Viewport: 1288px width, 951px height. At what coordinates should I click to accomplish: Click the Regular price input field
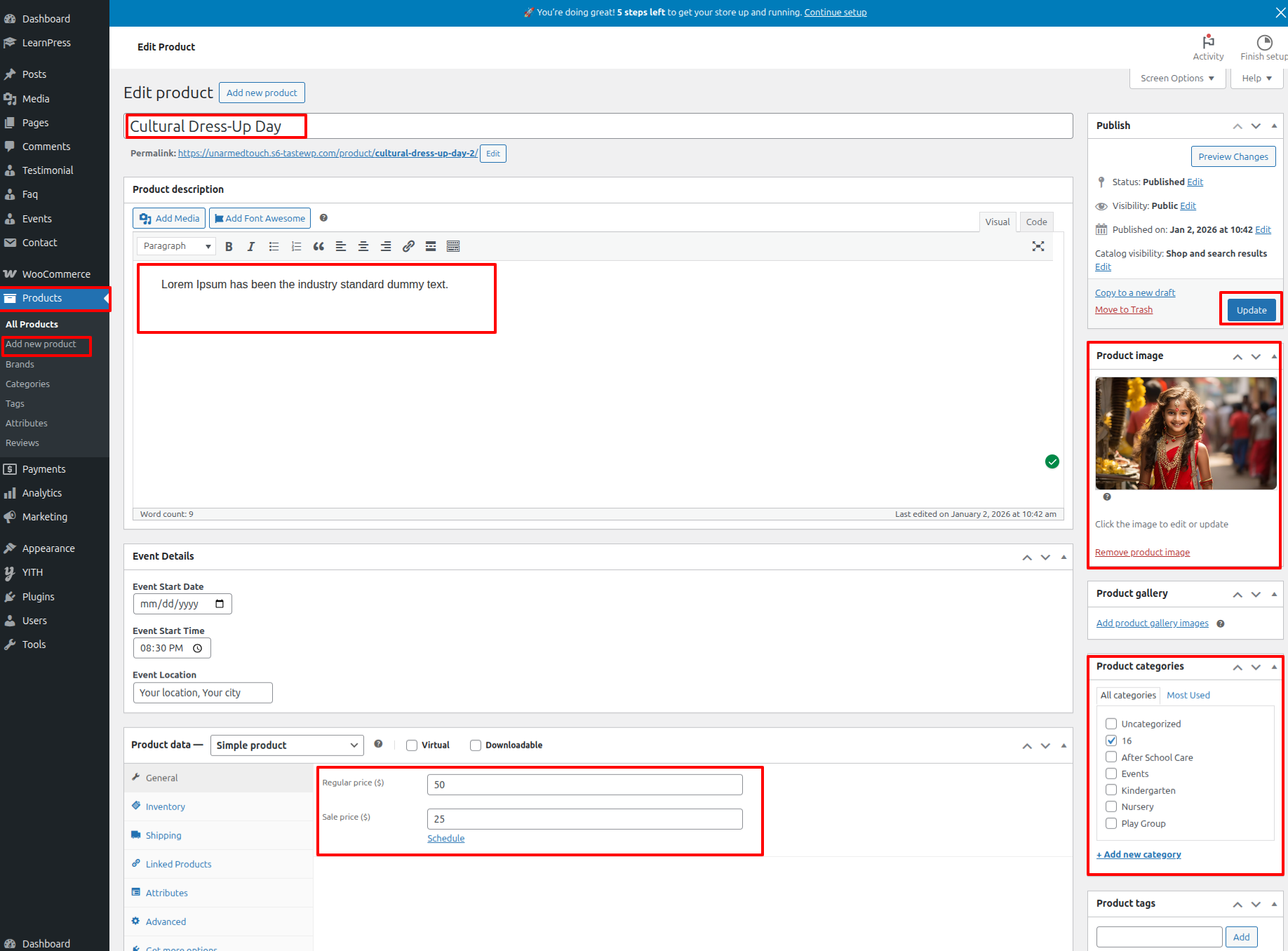point(584,785)
